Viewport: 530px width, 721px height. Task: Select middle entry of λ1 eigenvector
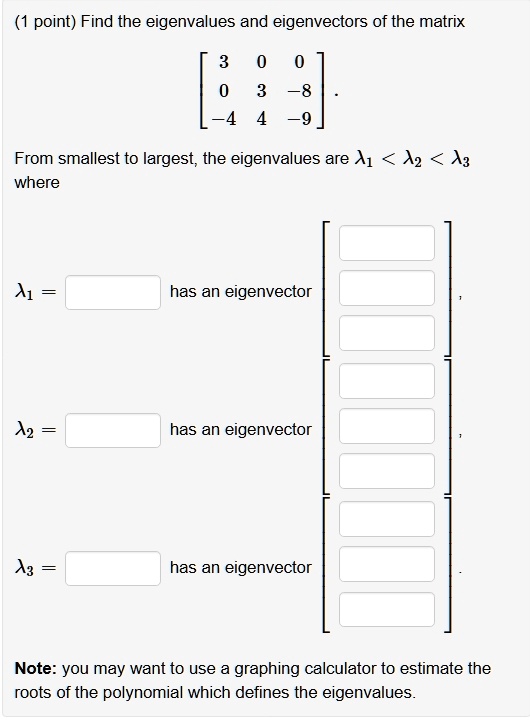click(x=387, y=288)
